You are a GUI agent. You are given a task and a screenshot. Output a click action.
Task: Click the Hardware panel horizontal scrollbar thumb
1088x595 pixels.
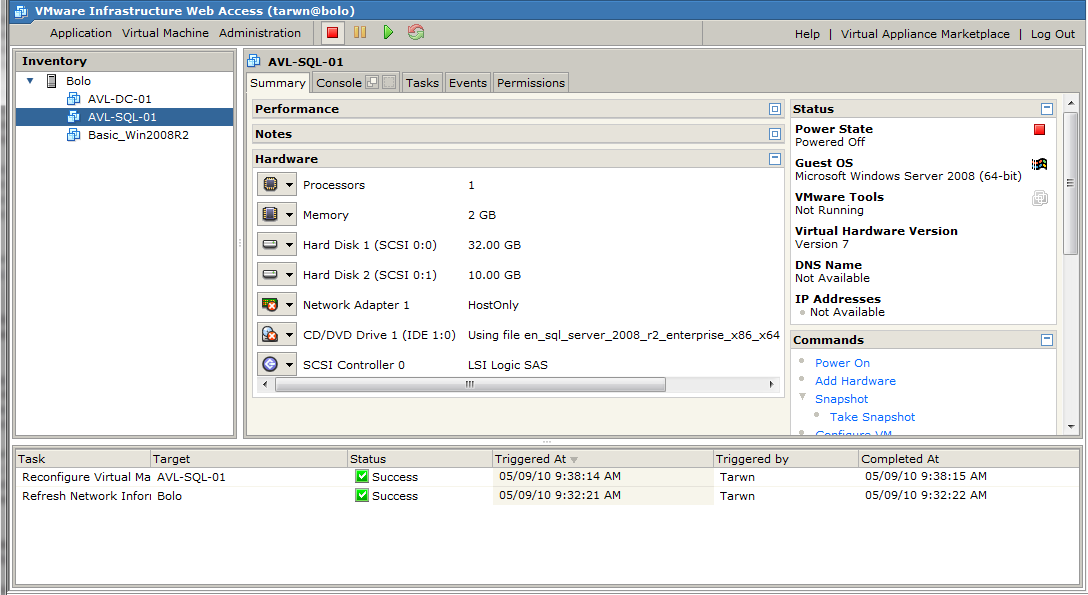(x=470, y=384)
